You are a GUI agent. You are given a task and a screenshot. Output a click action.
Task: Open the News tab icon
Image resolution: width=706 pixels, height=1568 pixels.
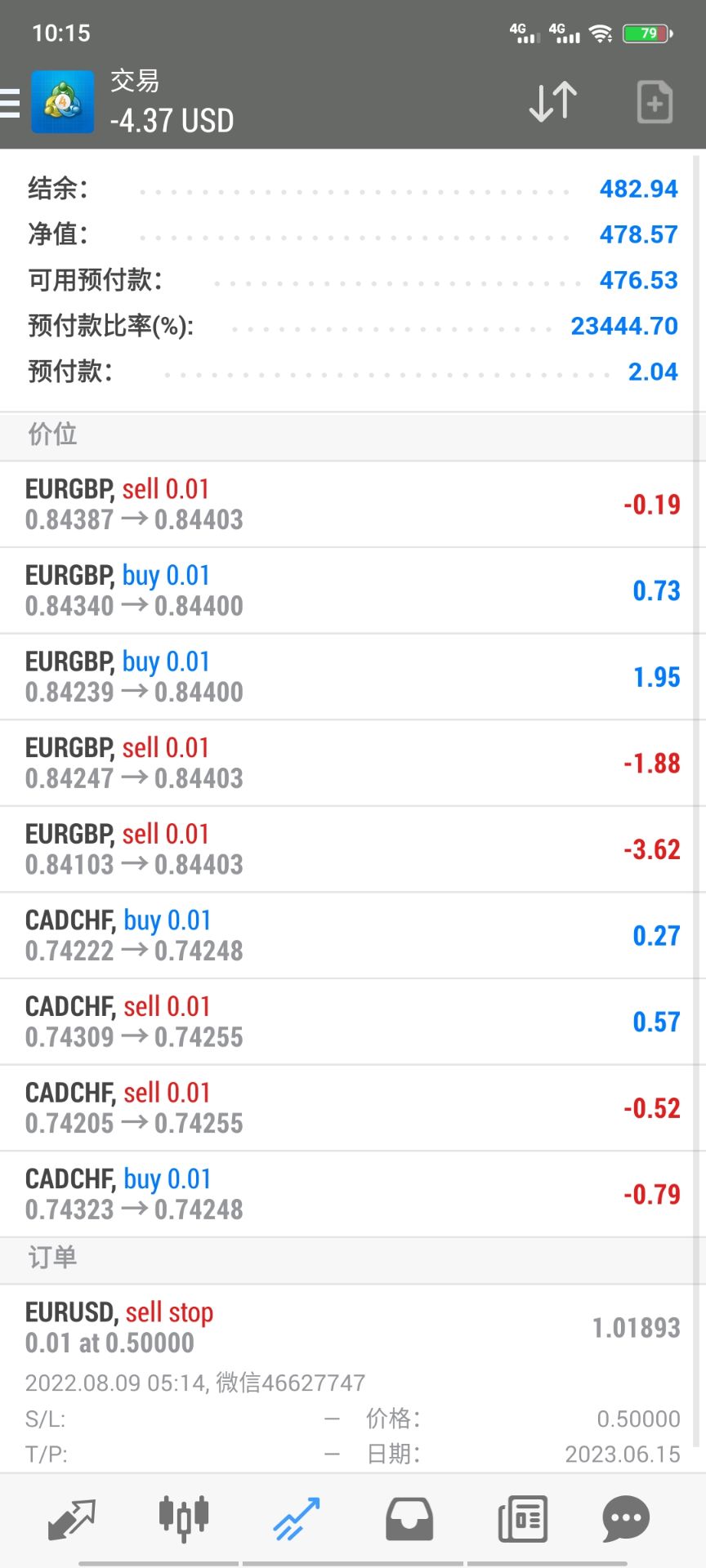(x=522, y=1519)
